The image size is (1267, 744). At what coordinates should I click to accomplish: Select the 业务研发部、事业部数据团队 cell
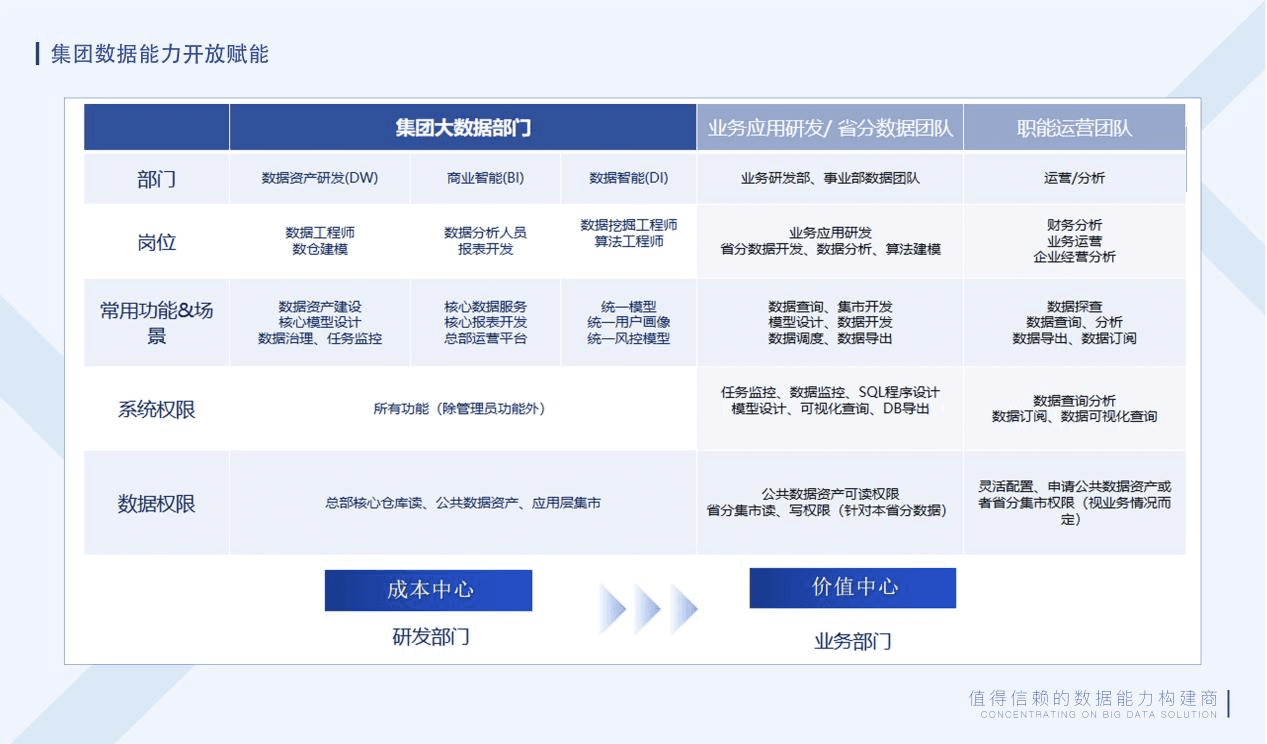(830, 178)
